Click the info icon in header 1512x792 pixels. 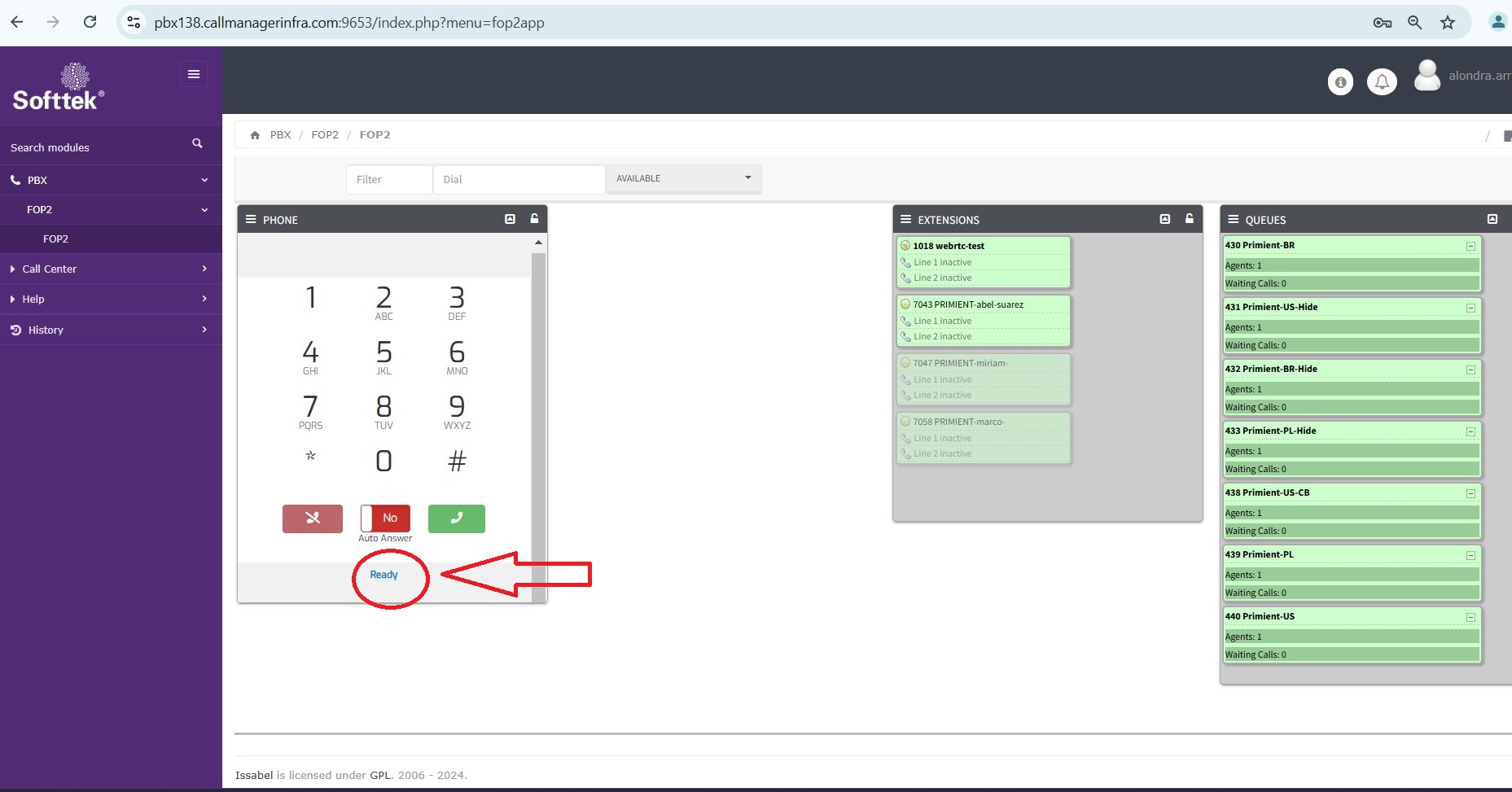[x=1340, y=81]
